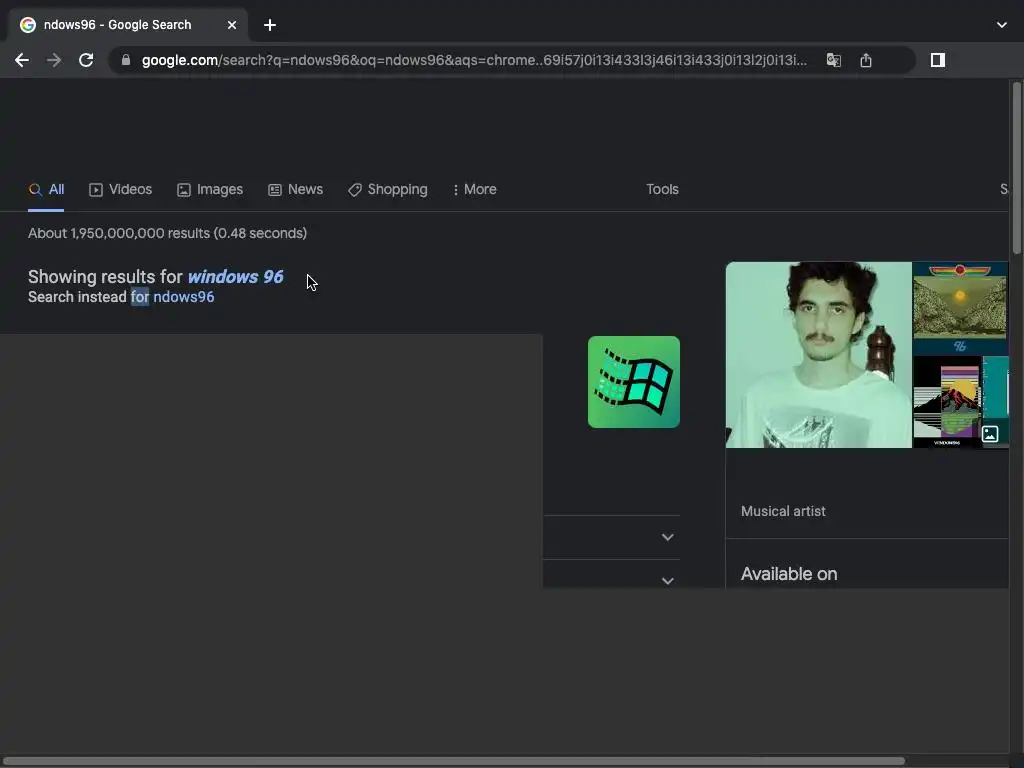Switch to Videos search results
Viewport: 1024px width, 768px height.
pyautogui.click(x=120, y=189)
